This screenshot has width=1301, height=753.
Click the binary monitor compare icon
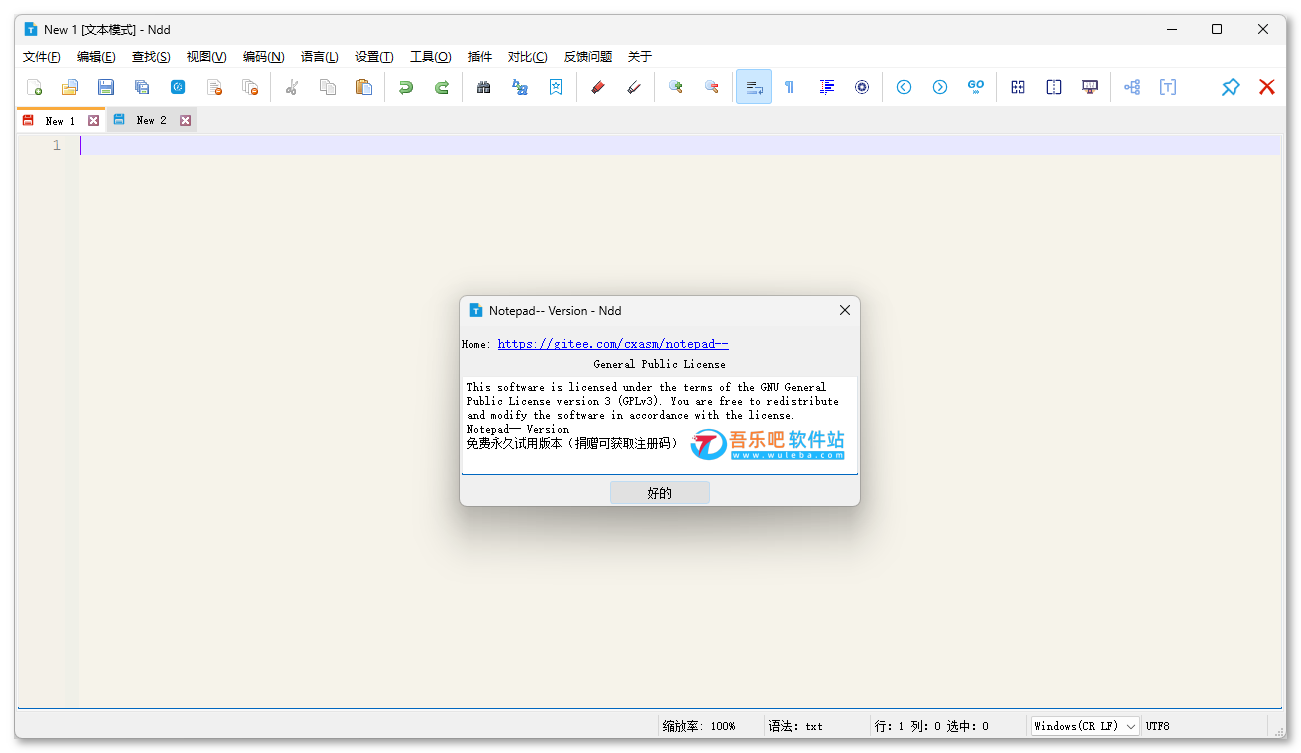tap(1090, 87)
